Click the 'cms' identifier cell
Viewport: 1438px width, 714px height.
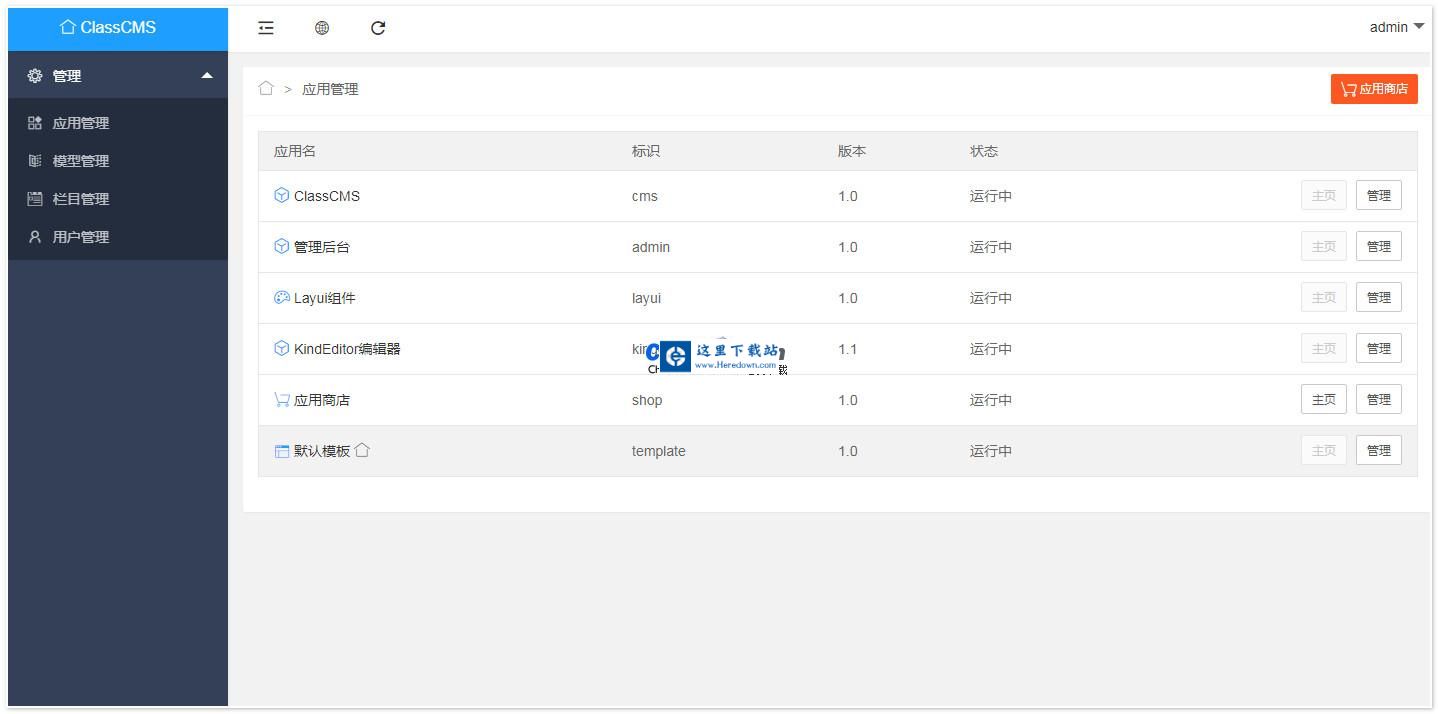(645, 196)
